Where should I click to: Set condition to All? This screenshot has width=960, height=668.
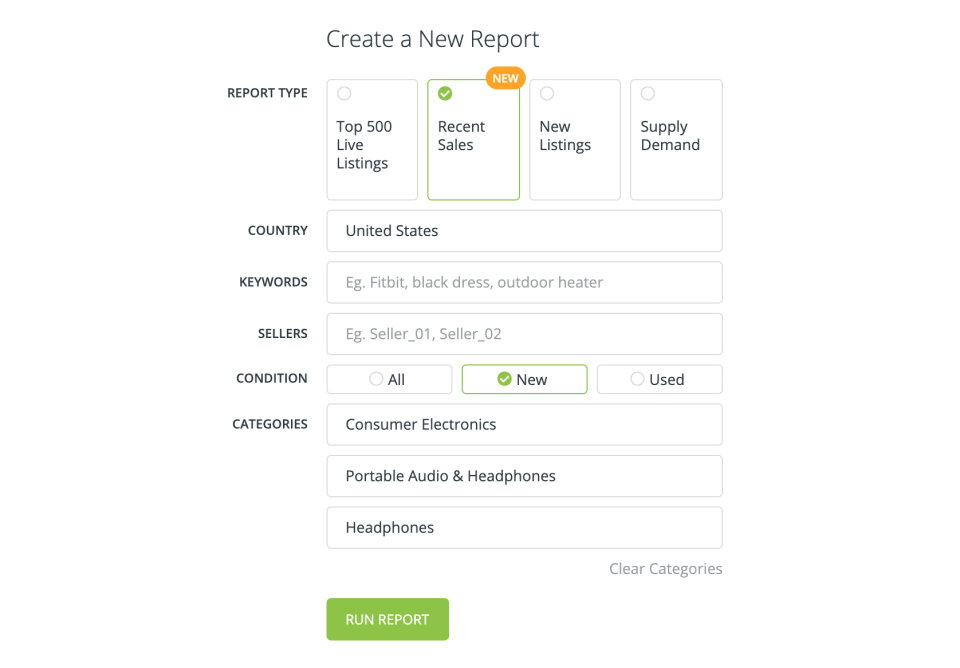(389, 379)
